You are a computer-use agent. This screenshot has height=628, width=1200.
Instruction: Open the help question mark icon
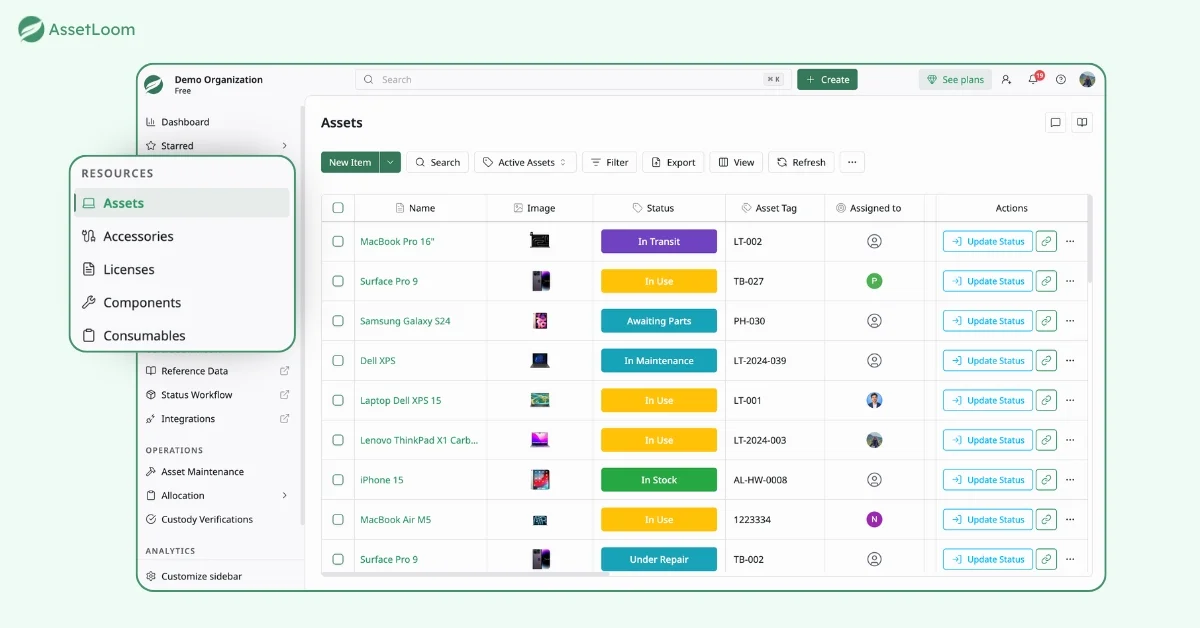point(1061,79)
